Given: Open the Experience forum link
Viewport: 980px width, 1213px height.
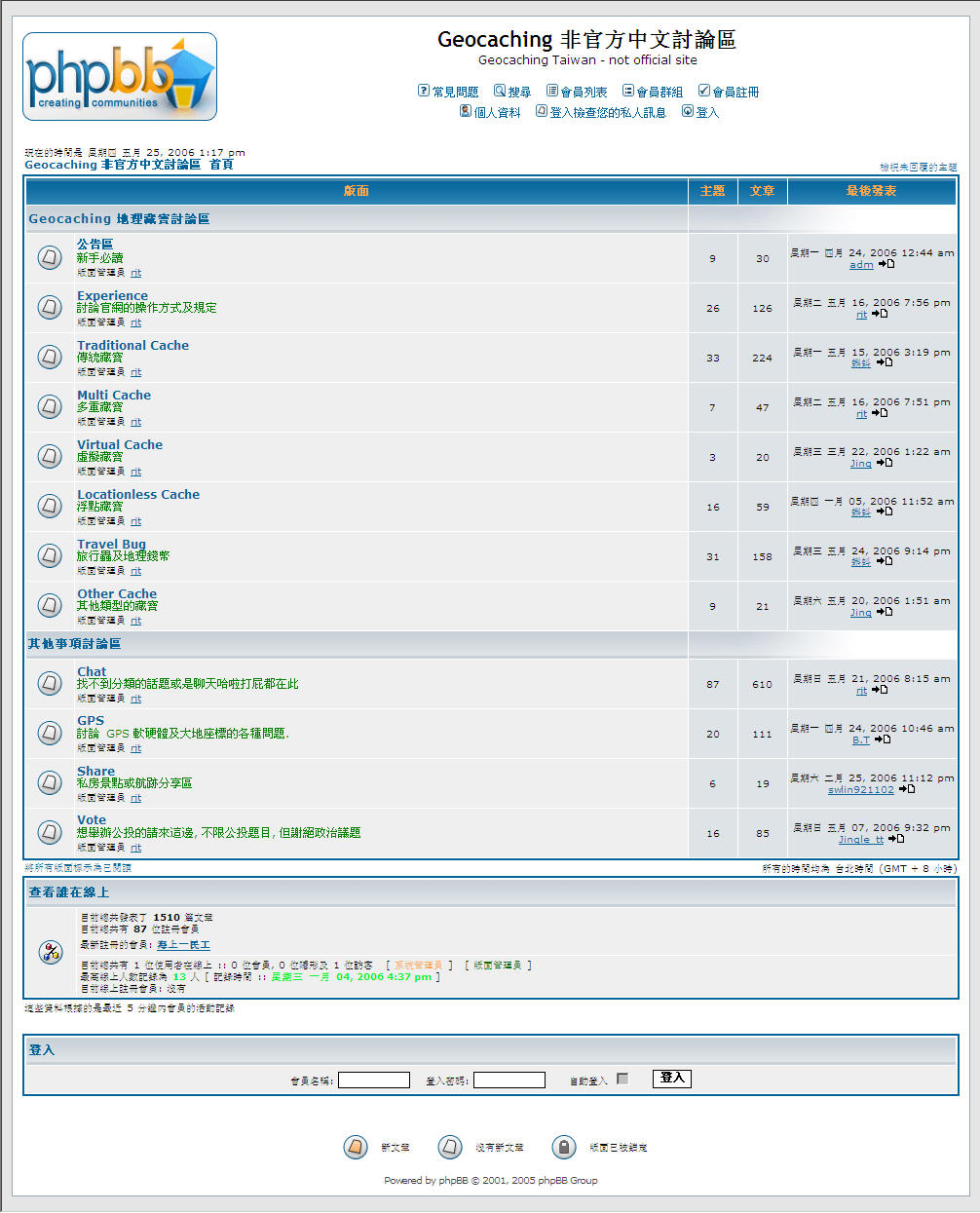Looking at the screenshot, I should pyautogui.click(x=113, y=295).
